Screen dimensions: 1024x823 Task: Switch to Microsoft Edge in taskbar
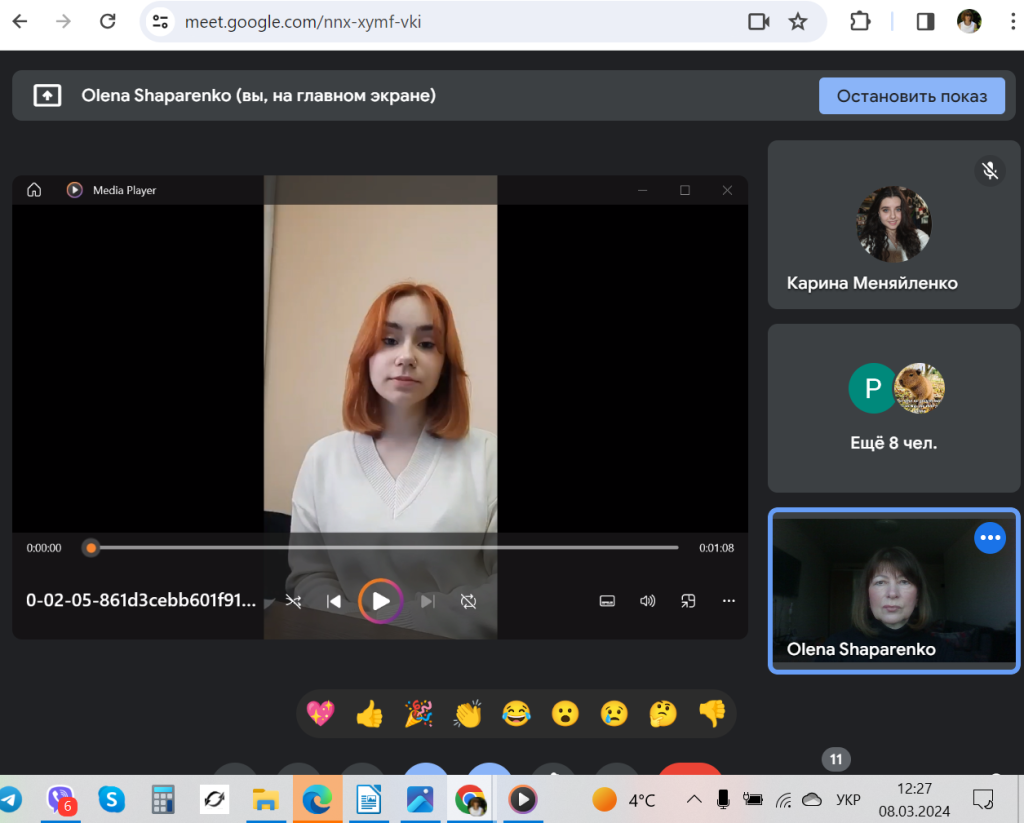[317, 799]
